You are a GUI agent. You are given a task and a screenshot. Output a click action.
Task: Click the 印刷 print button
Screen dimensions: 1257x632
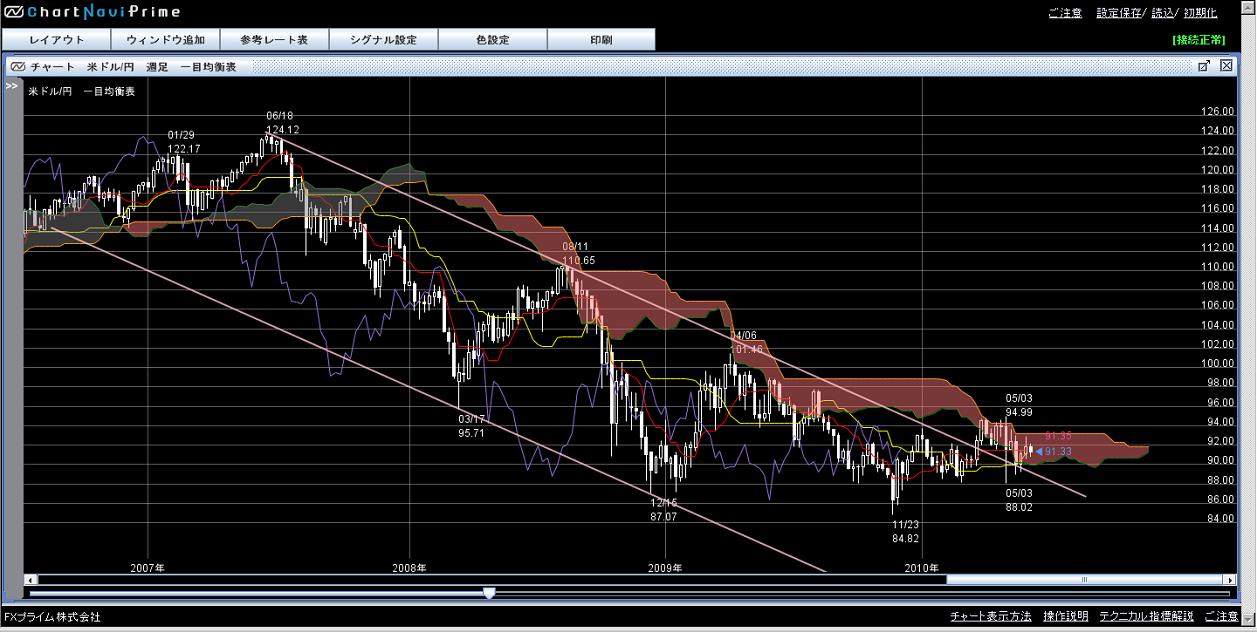pos(601,40)
